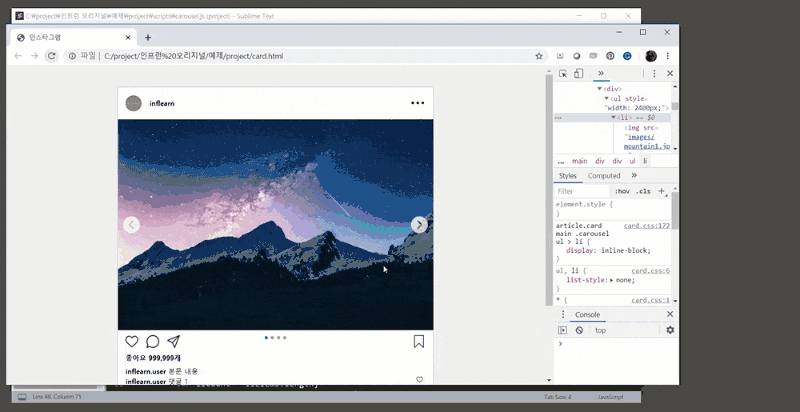Toggle the Sublime Text side bar icon
The image size is (800, 412).
[22, 397]
